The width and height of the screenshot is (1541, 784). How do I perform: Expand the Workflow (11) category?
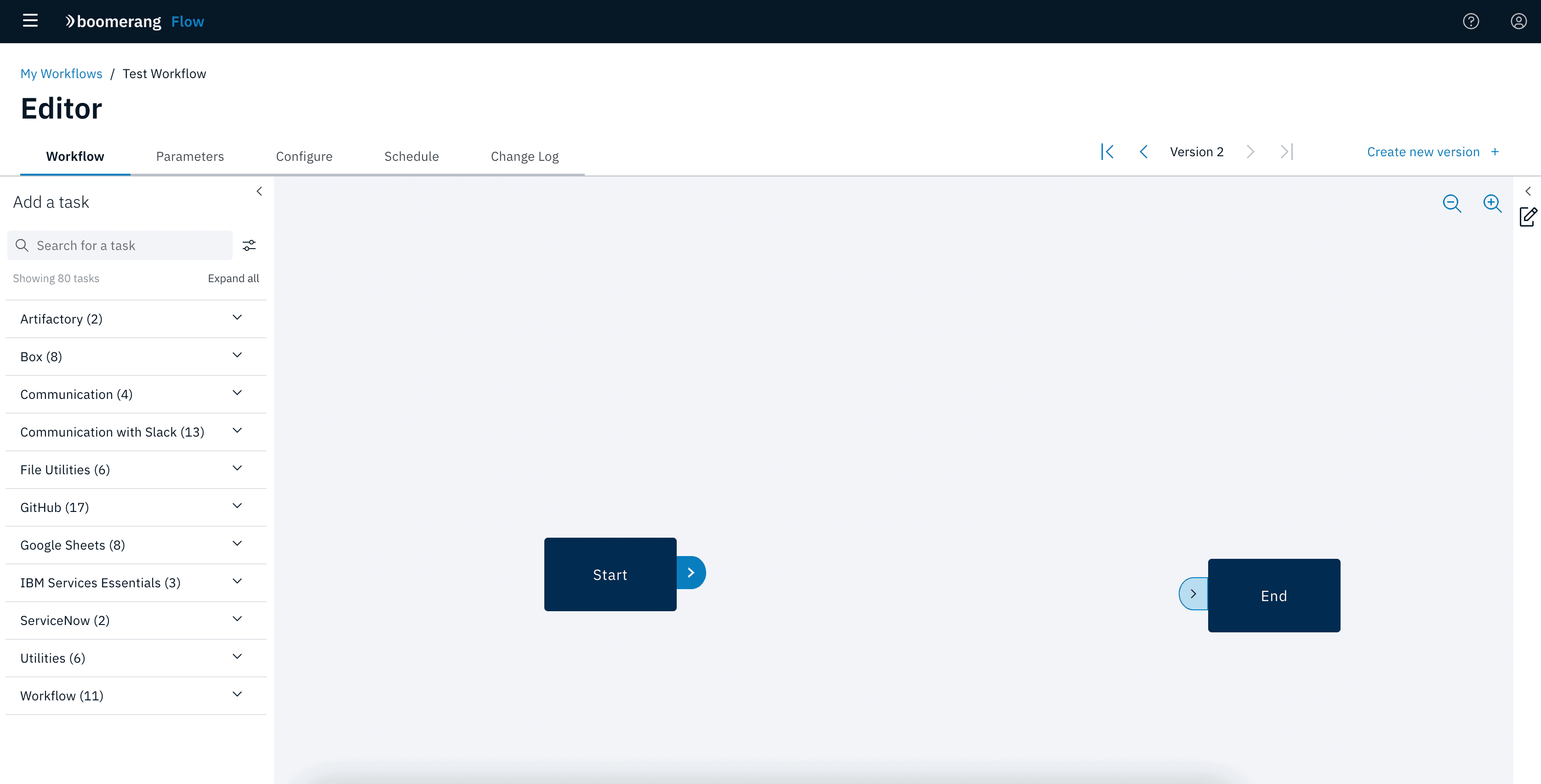pos(136,695)
